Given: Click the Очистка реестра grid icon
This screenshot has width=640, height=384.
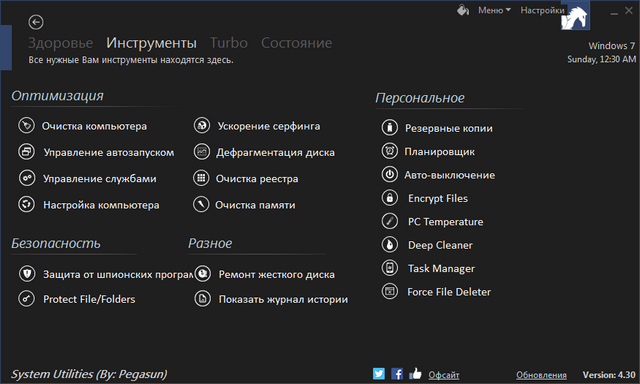Looking at the screenshot, I should [201, 178].
